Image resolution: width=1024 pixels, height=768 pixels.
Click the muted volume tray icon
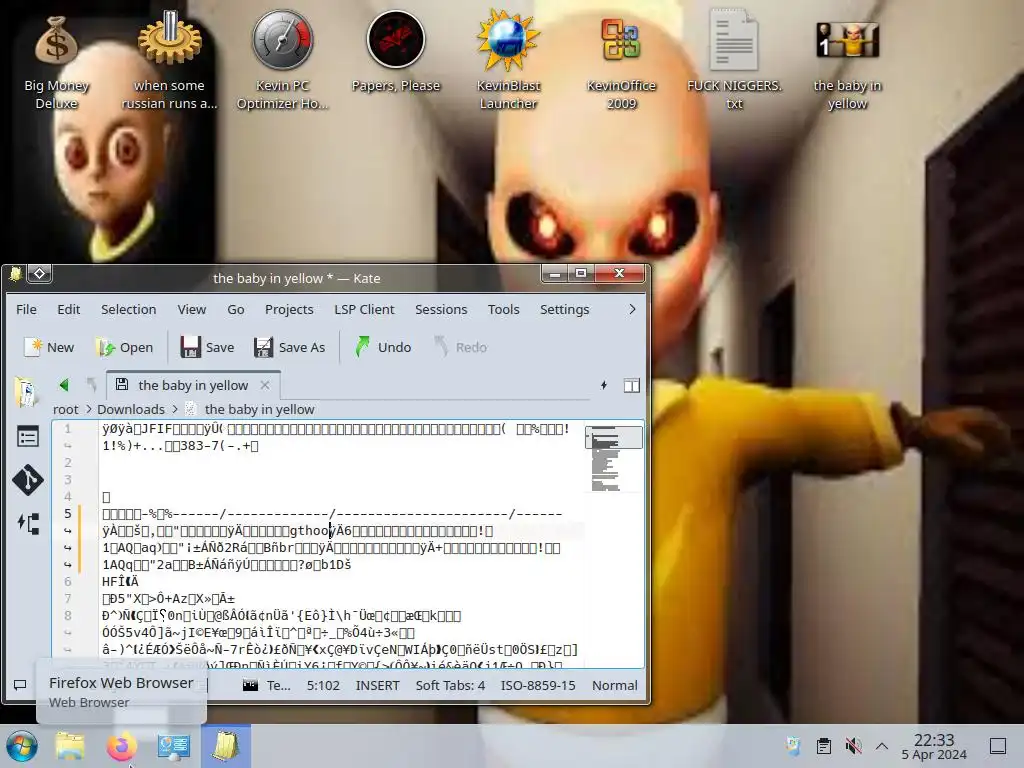853,746
